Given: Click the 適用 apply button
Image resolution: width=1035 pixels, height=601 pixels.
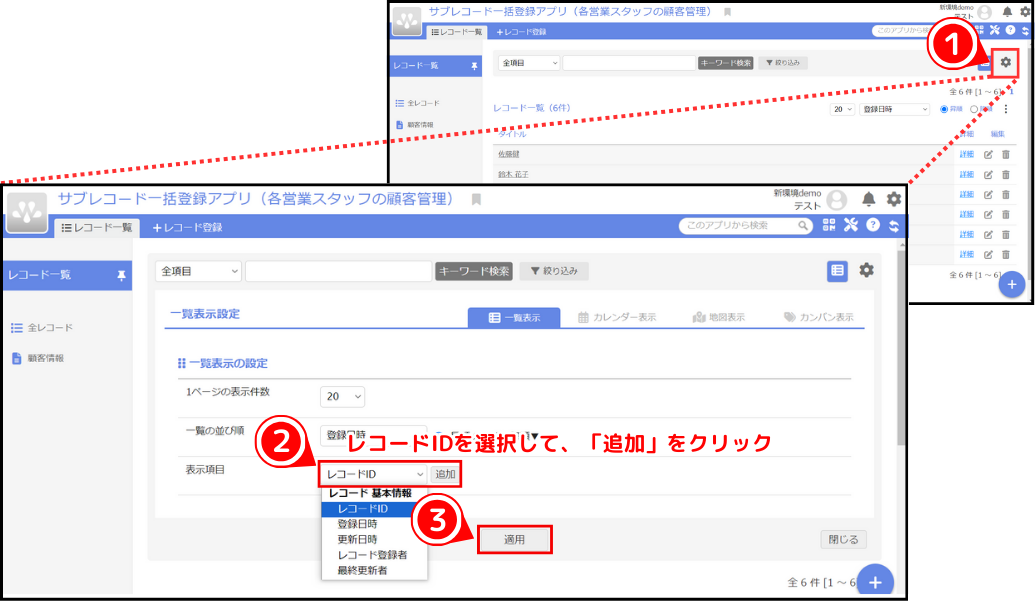Looking at the screenshot, I should [515, 539].
